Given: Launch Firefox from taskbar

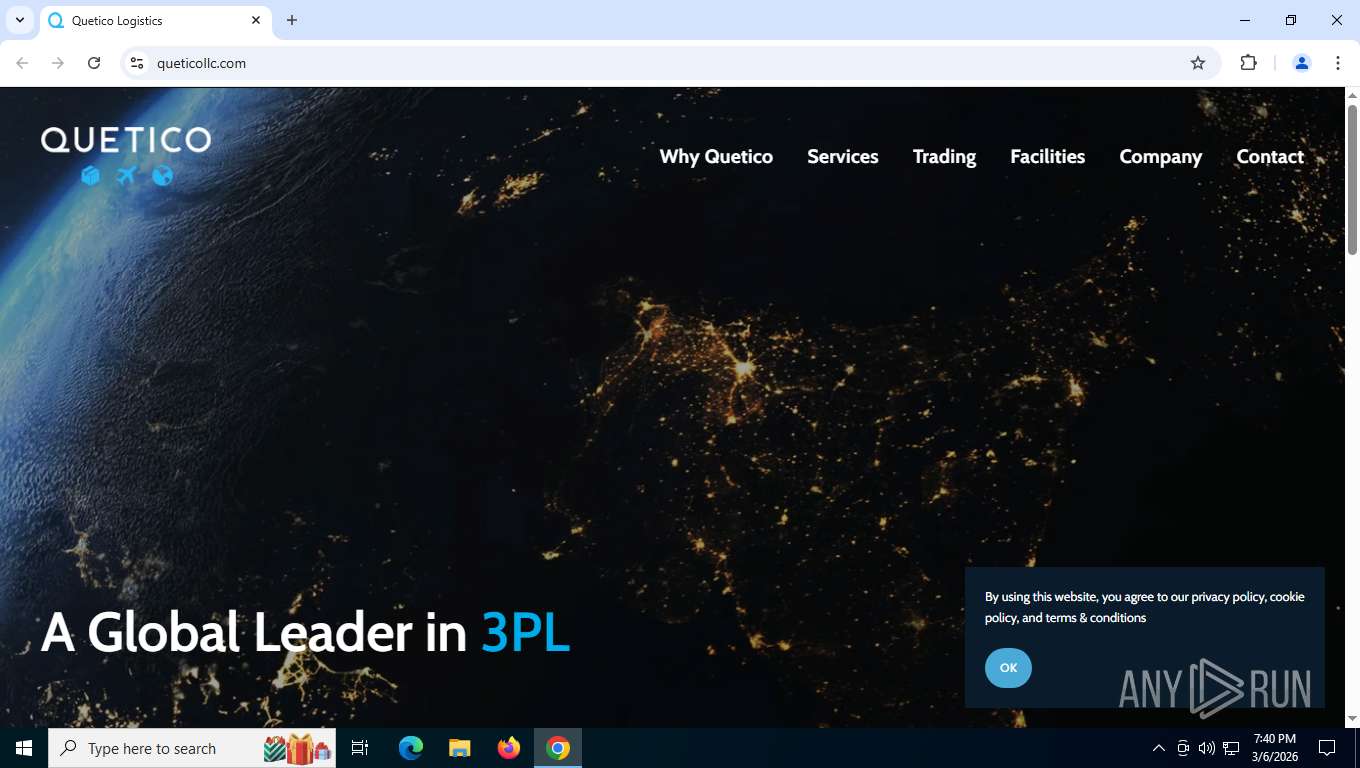Looking at the screenshot, I should (x=509, y=748).
